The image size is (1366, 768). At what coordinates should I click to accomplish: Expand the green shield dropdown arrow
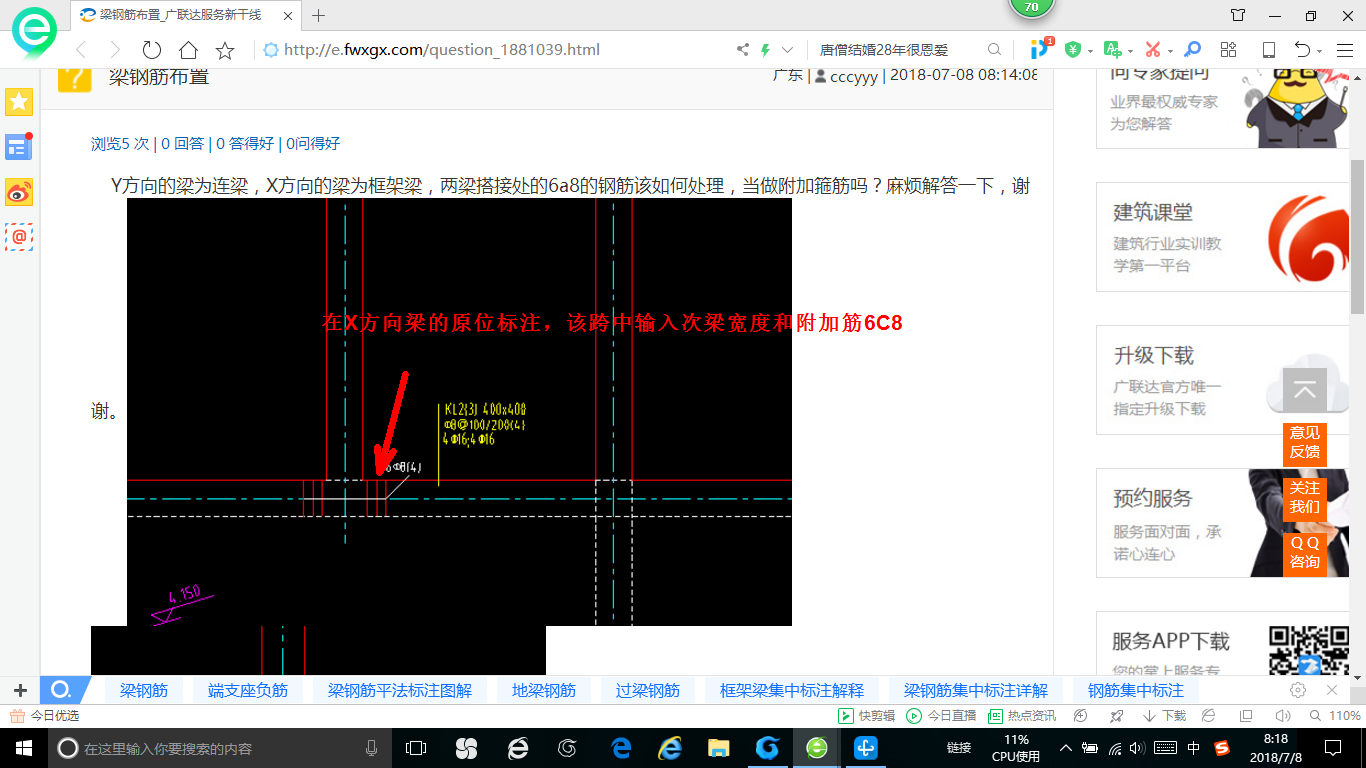tap(1090, 51)
